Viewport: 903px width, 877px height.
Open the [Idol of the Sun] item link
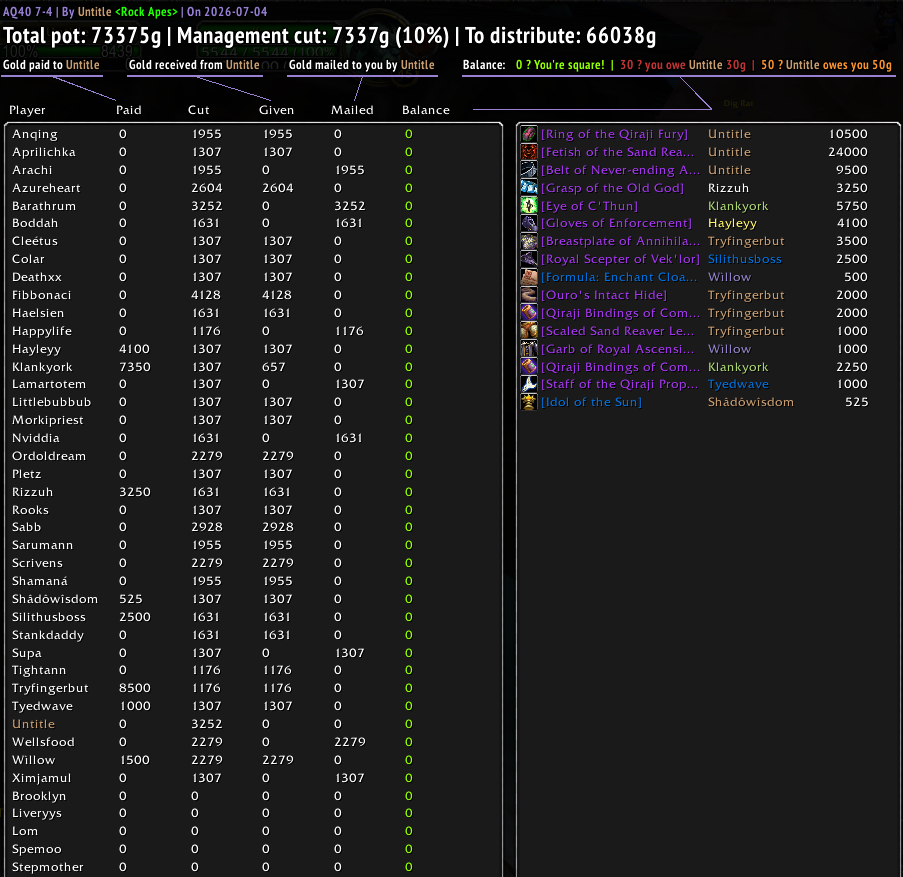tap(591, 402)
